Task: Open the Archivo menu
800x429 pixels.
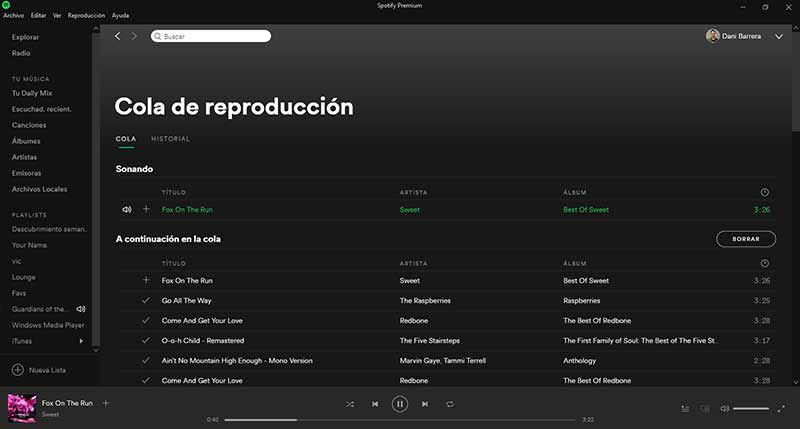Action: click(x=13, y=15)
